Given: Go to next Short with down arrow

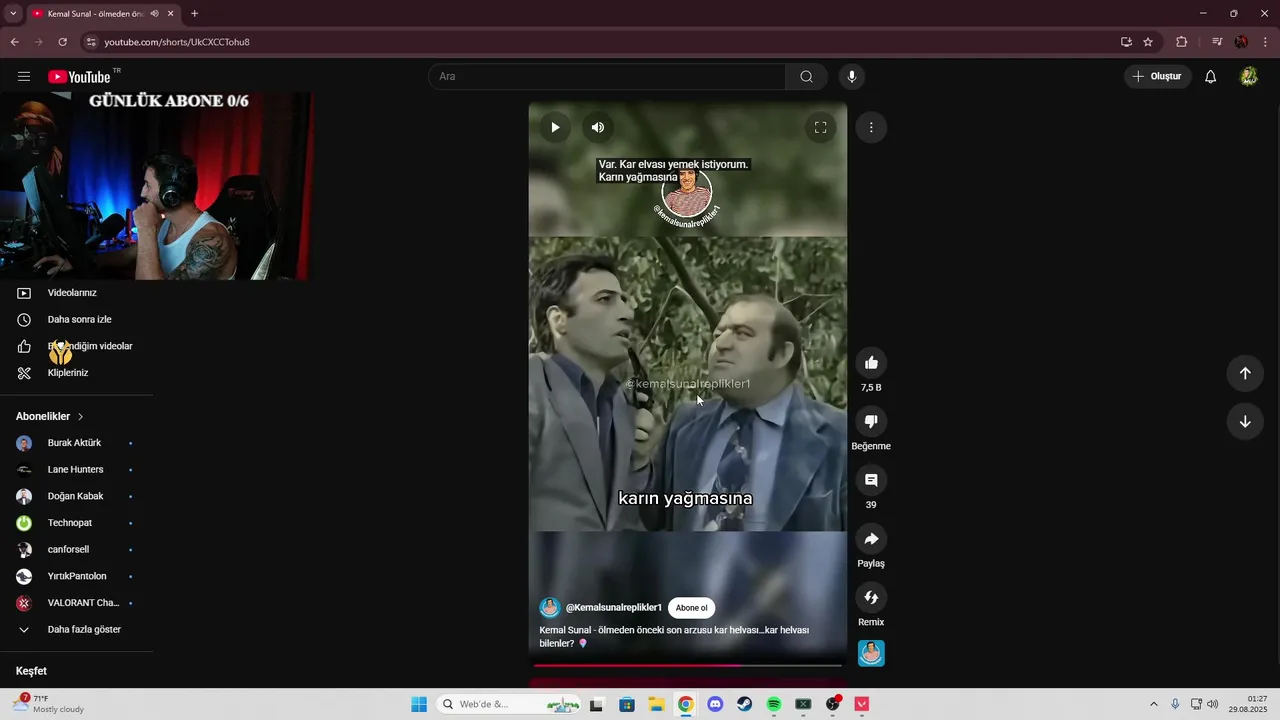Looking at the screenshot, I should click(x=1245, y=421).
